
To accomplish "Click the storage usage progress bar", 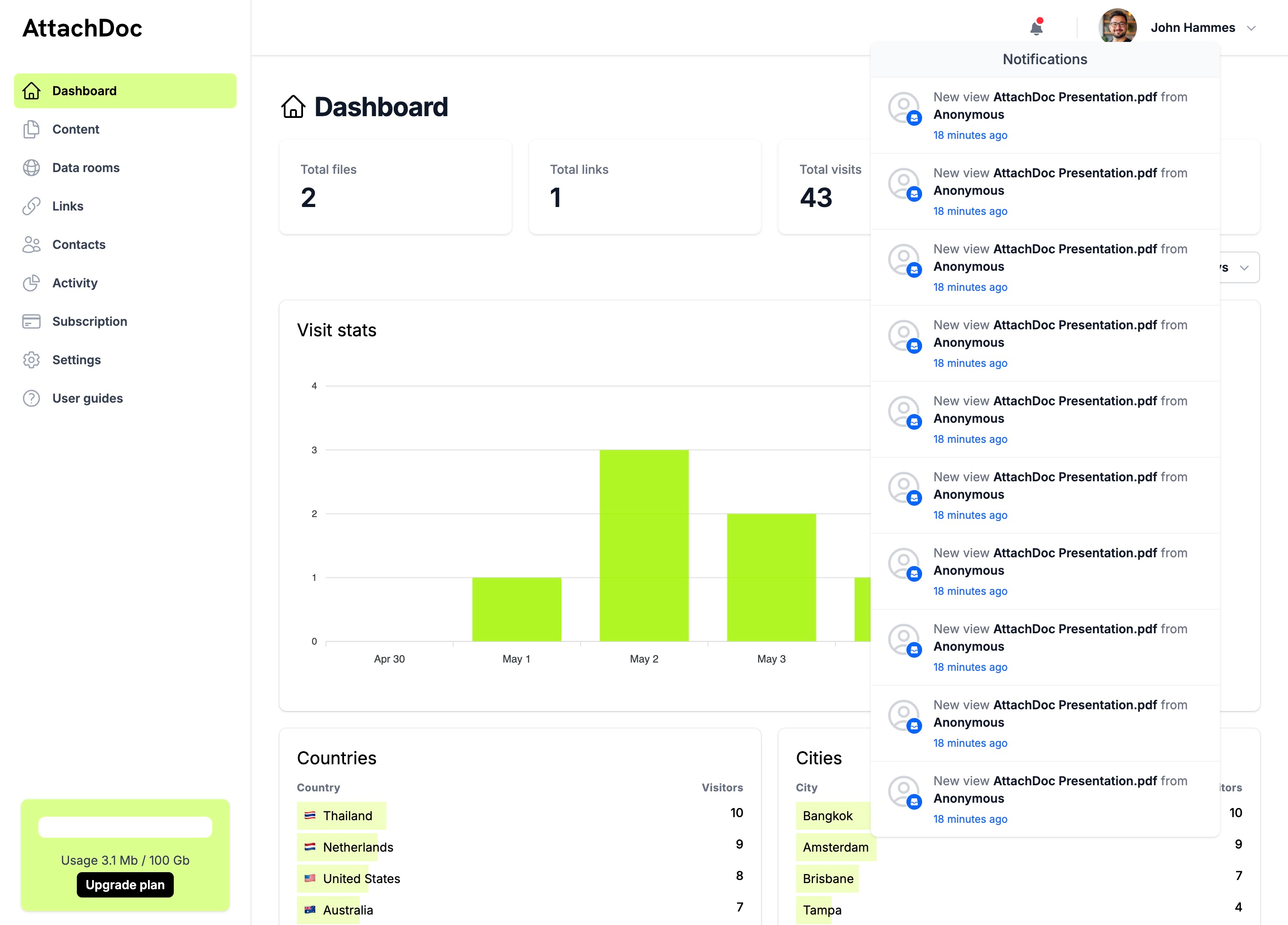I will 125,827.
